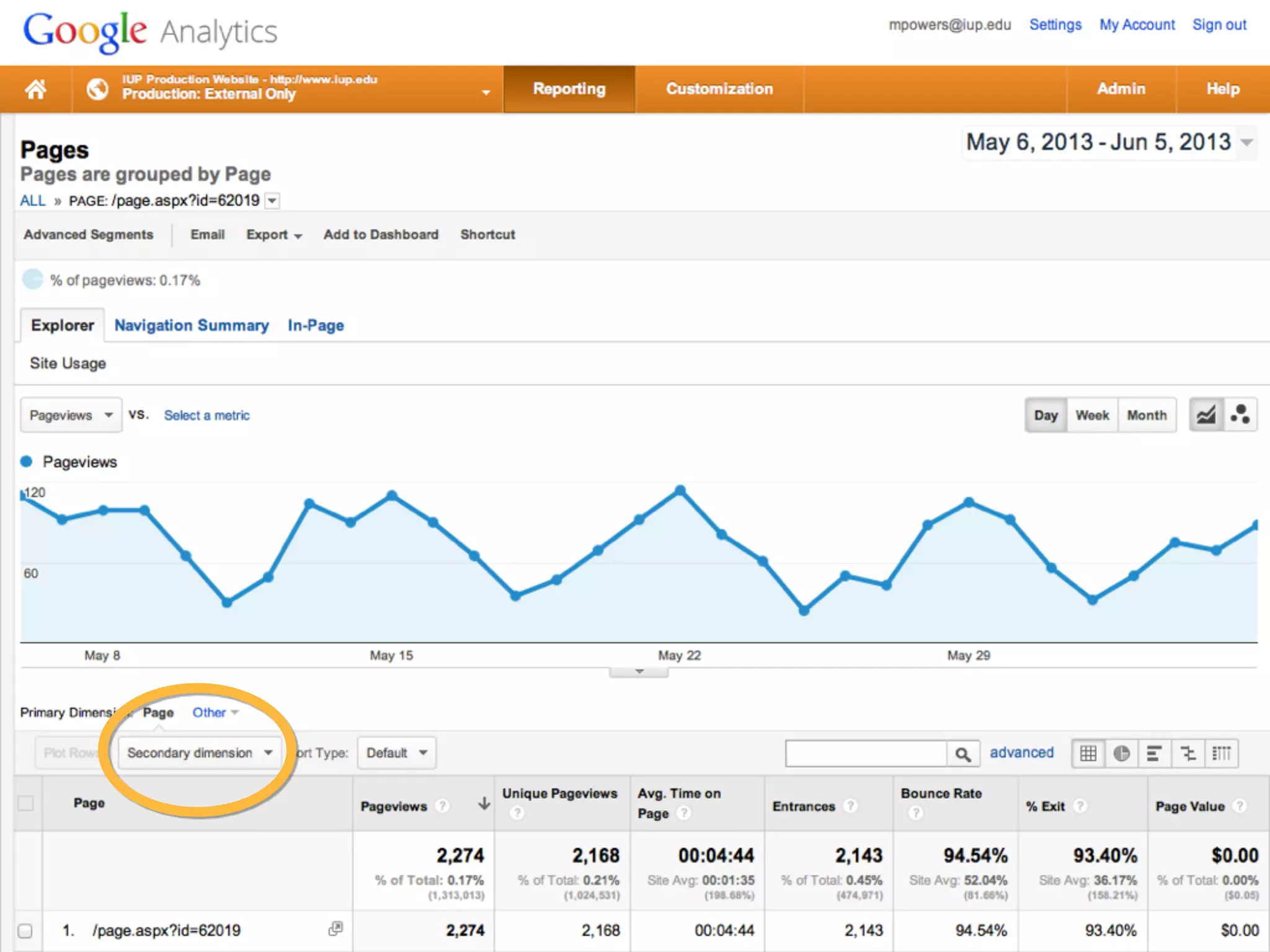Open the date range selector
Image resolution: width=1270 pixels, height=952 pixels.
[x=1108, y=143]
